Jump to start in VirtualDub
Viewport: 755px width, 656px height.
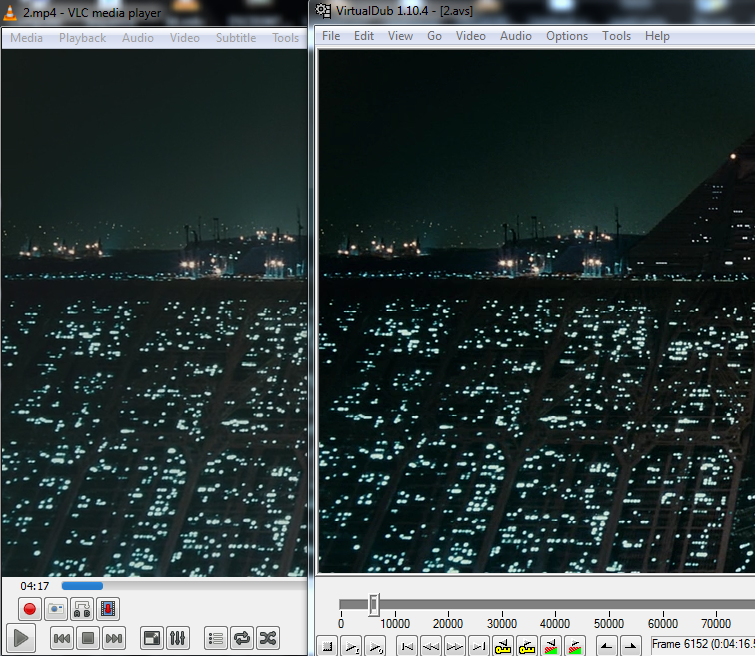click(x=407, y=646)
